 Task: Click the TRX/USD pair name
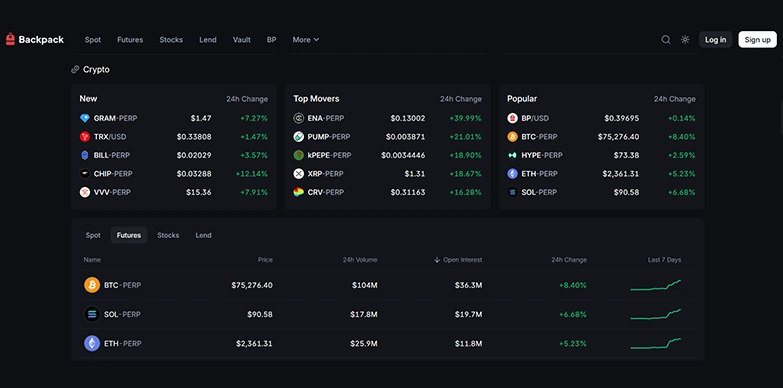click(x=111, y=137)
